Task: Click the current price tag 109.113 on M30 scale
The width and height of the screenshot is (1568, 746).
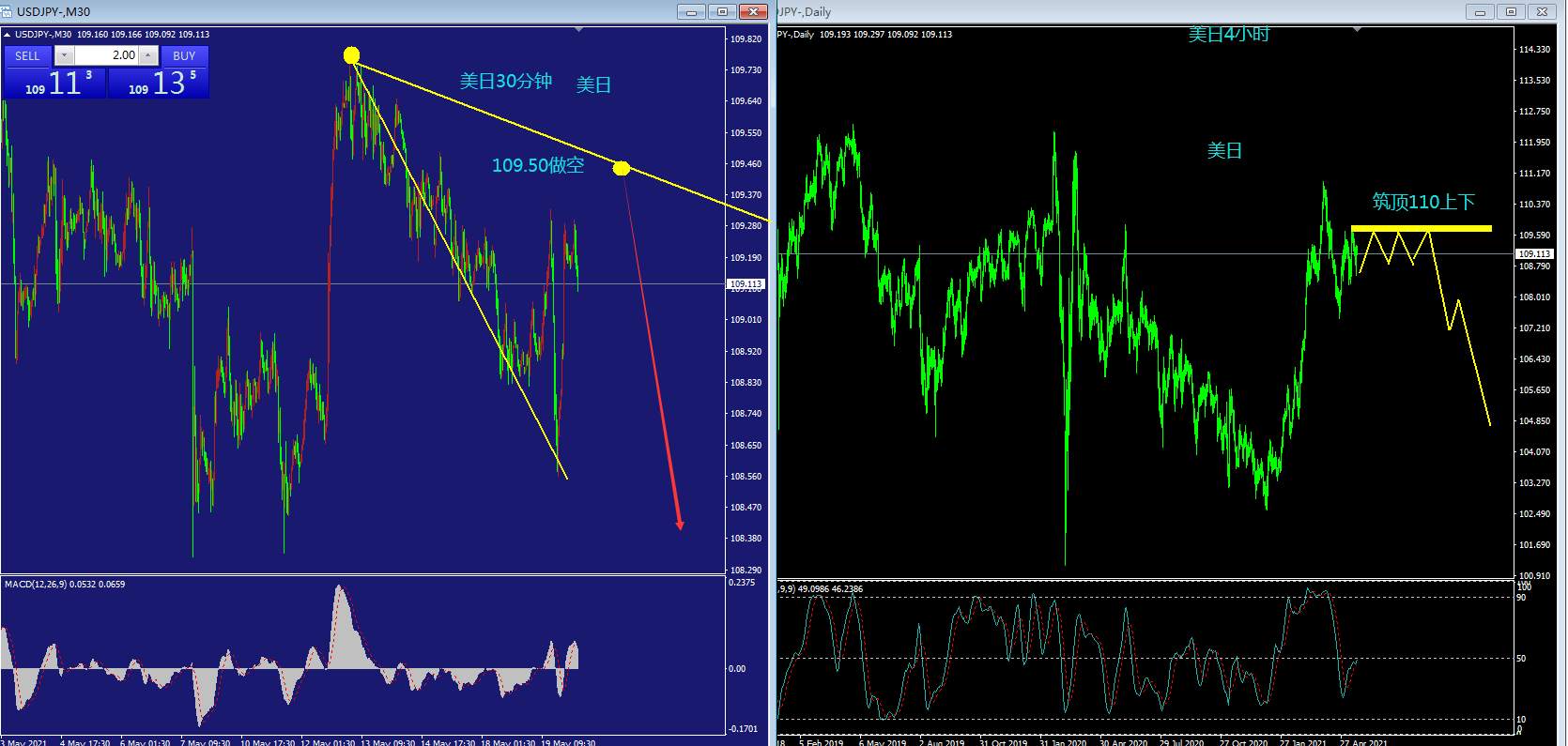Action: [746, 283]
